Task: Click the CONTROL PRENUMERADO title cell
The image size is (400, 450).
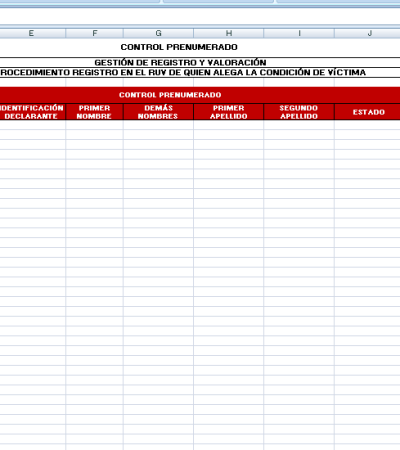Action: [179, 47]
